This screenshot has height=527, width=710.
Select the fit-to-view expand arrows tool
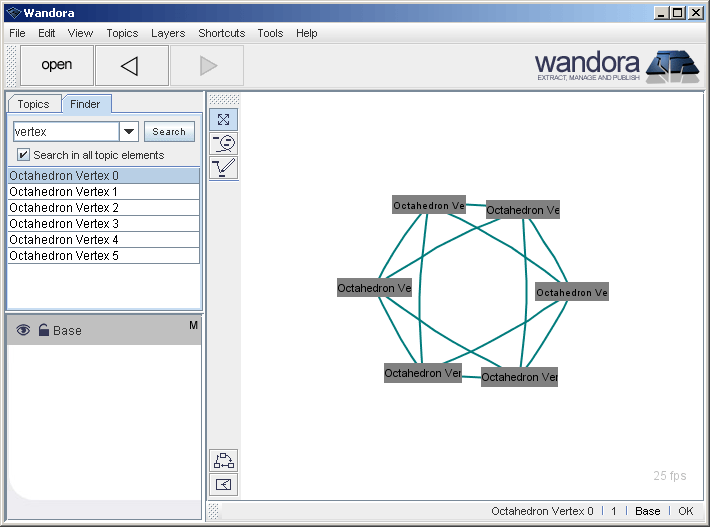point(224,119)
